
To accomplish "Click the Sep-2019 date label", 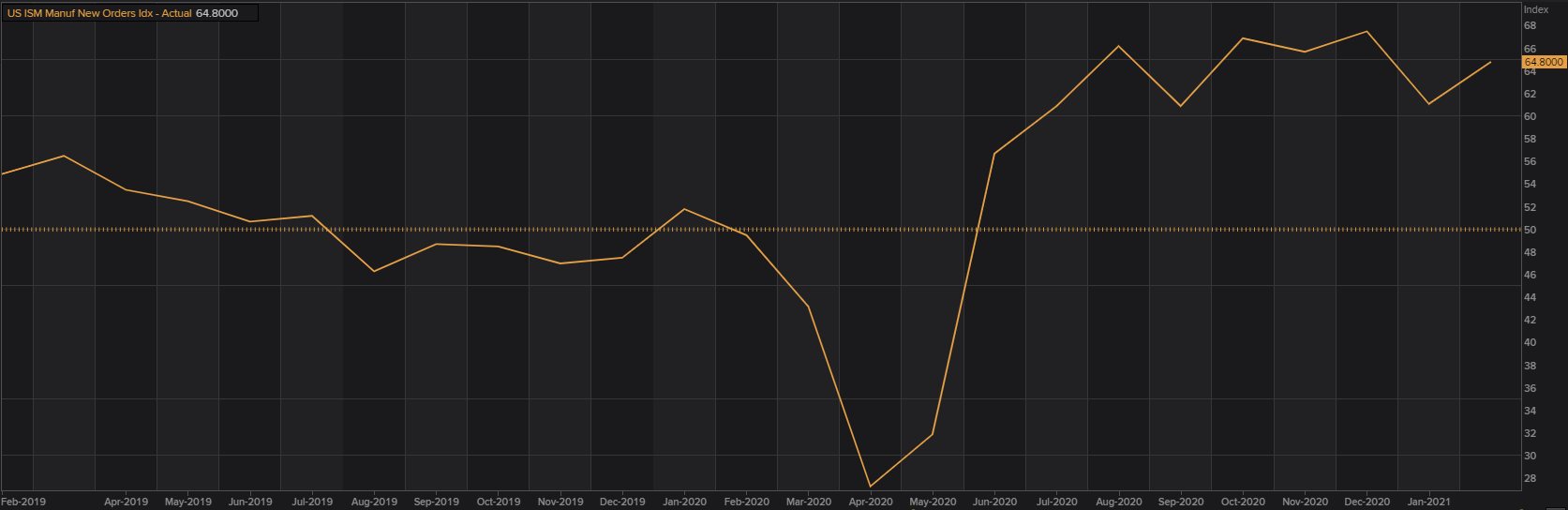I will click(436, 502).
